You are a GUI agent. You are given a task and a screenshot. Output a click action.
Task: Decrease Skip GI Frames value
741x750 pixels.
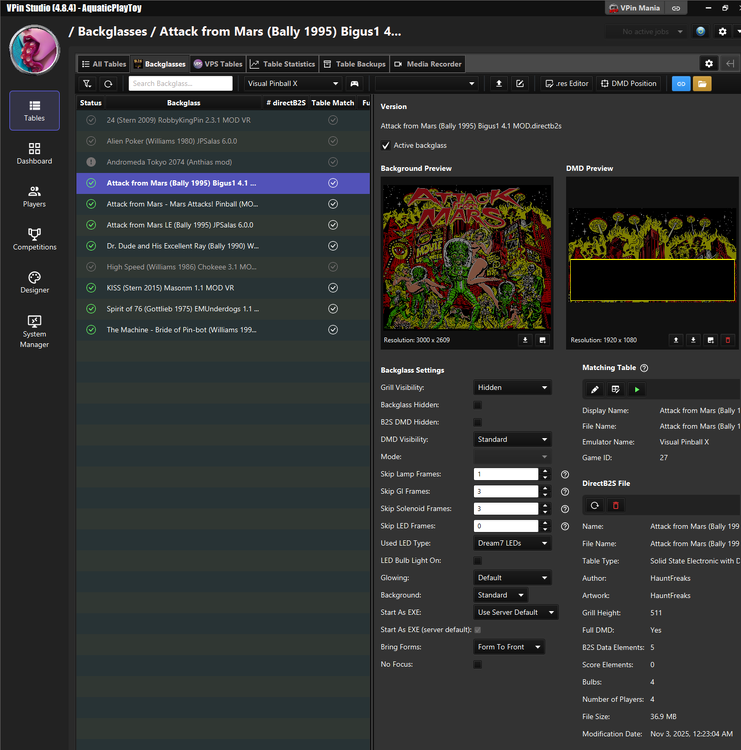(x=545, y=495)
